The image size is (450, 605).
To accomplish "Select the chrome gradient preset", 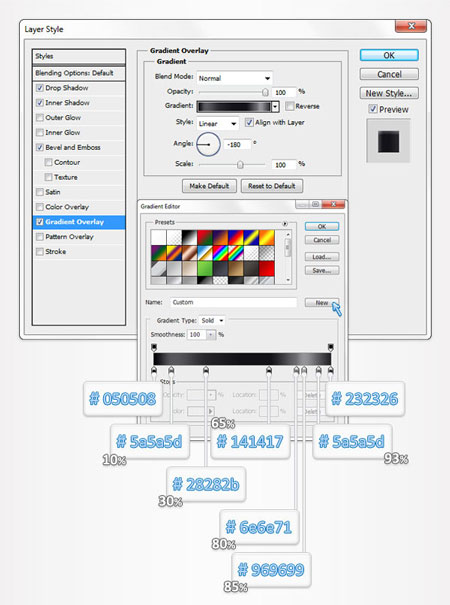I will tap(205, 253).
